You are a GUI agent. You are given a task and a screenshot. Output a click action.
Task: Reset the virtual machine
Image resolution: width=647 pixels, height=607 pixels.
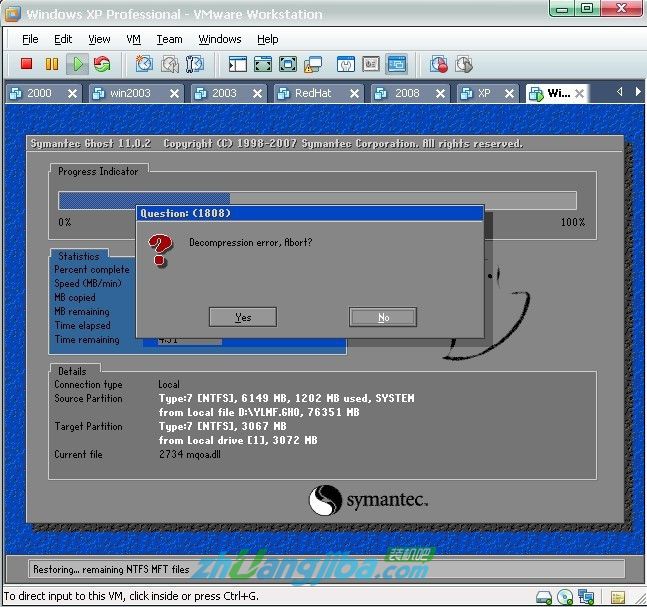click(x=102, y=64)
